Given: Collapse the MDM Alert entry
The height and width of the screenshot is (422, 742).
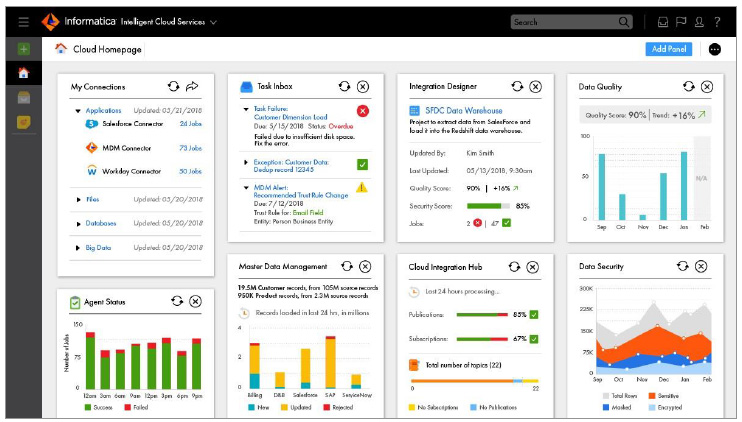Looking at the screenshot, I should click(246, 188).
